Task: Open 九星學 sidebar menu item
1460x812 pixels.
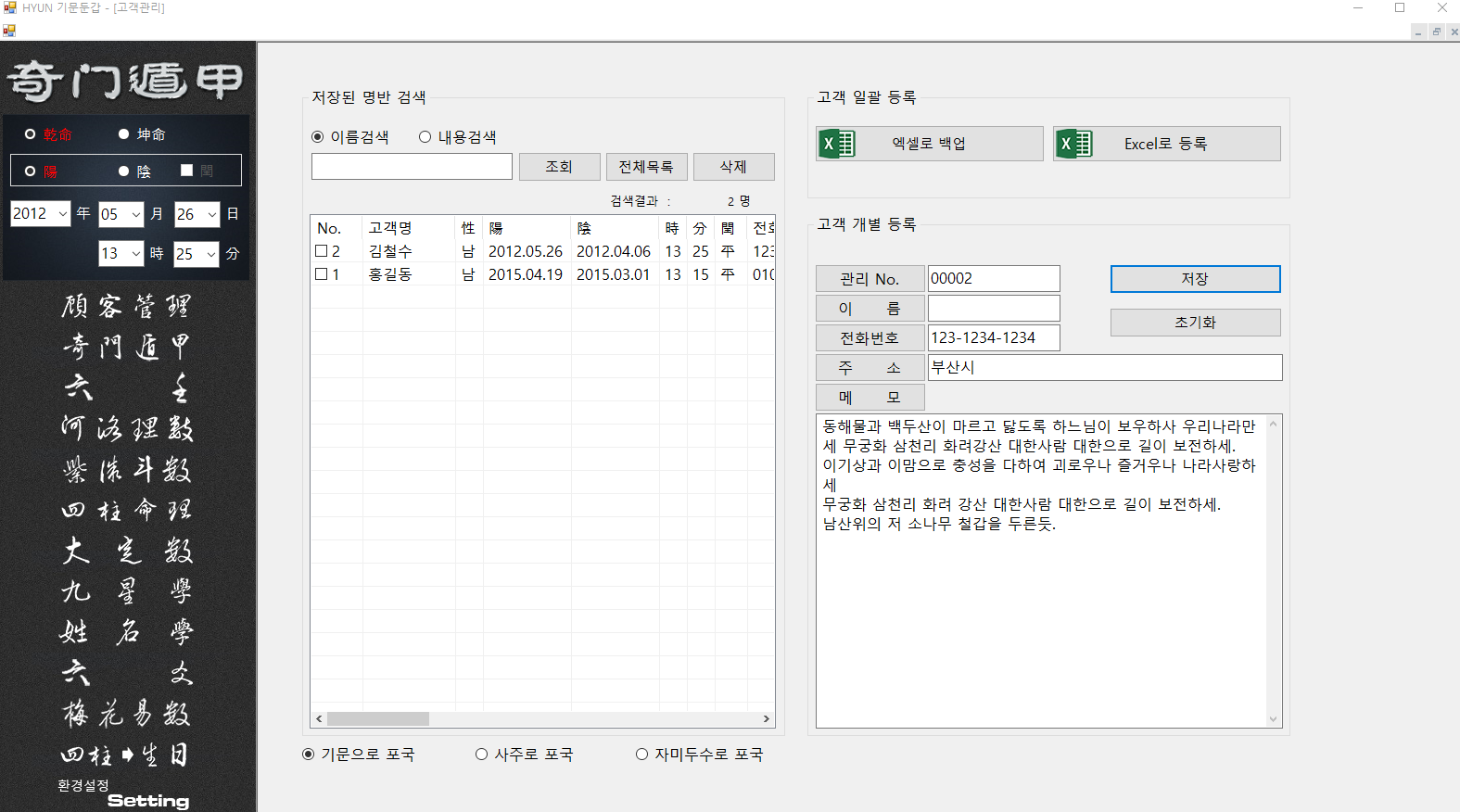Action: tap(126, 591)
